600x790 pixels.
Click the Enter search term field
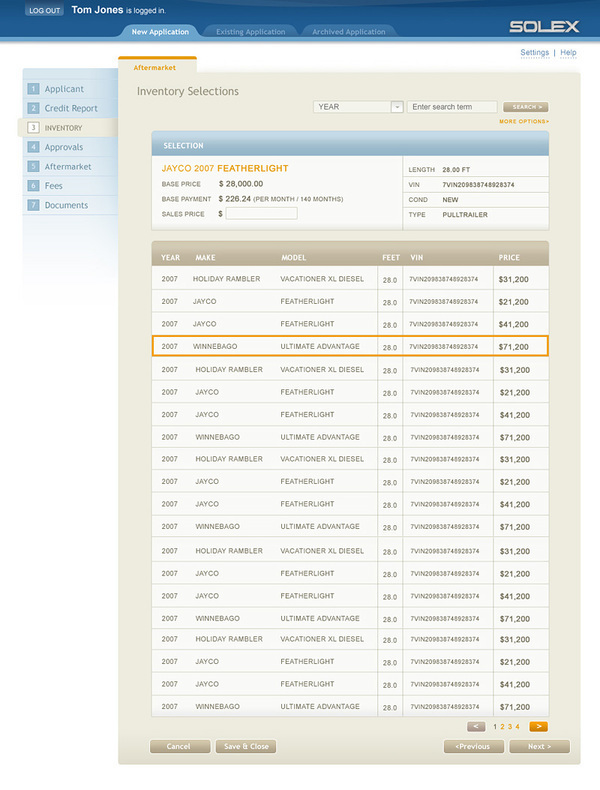point(452,107)
